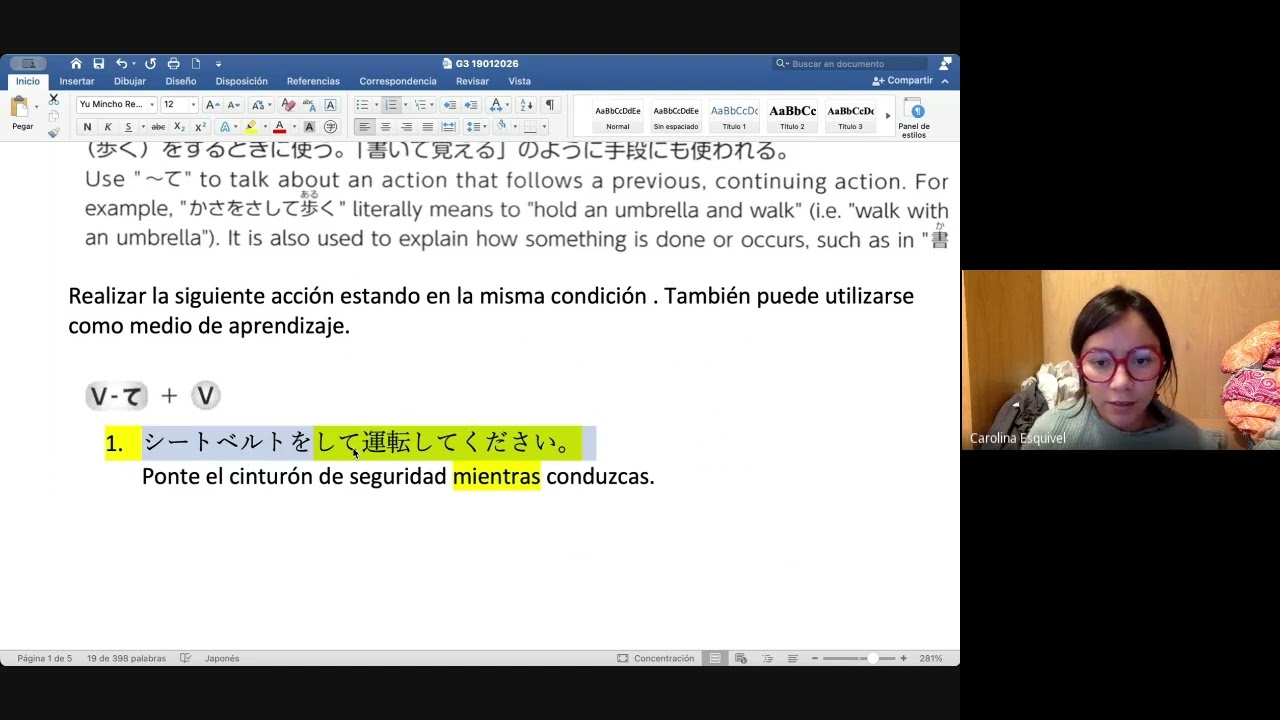
Task: Center the text
Action: click(x=385, y=127)
